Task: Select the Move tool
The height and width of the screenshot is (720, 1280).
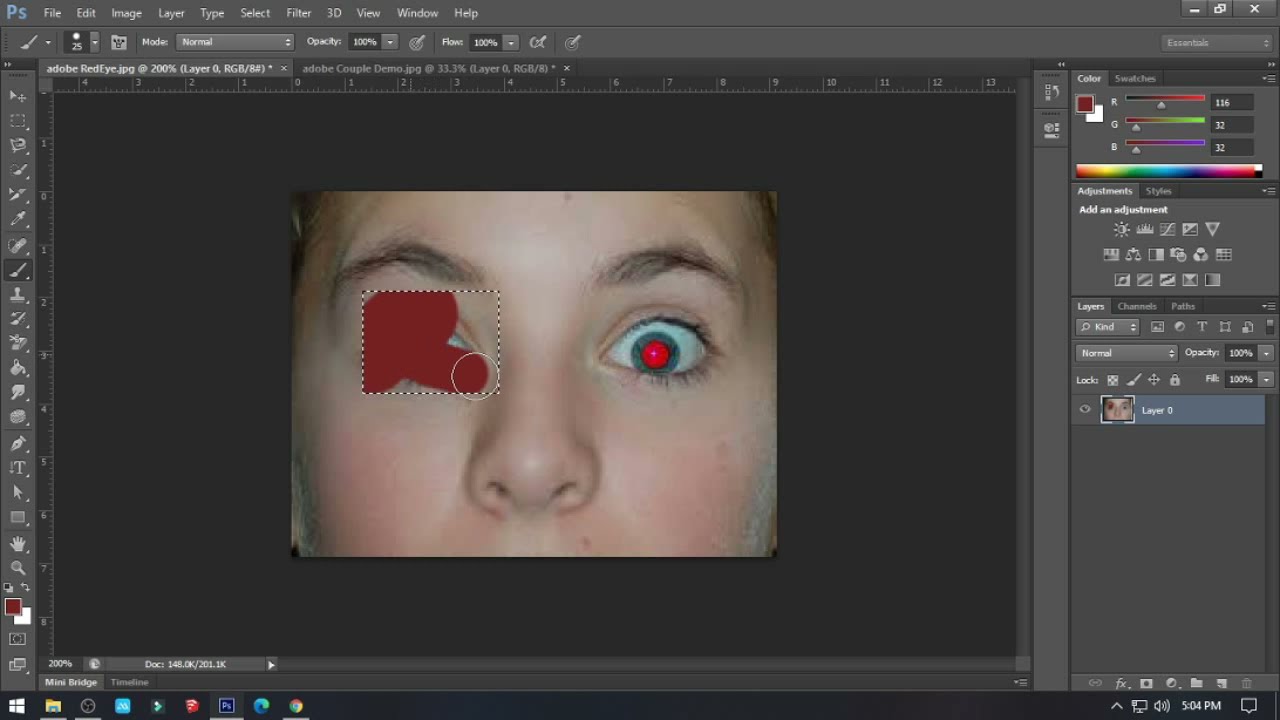Action: tap(18, 96)
